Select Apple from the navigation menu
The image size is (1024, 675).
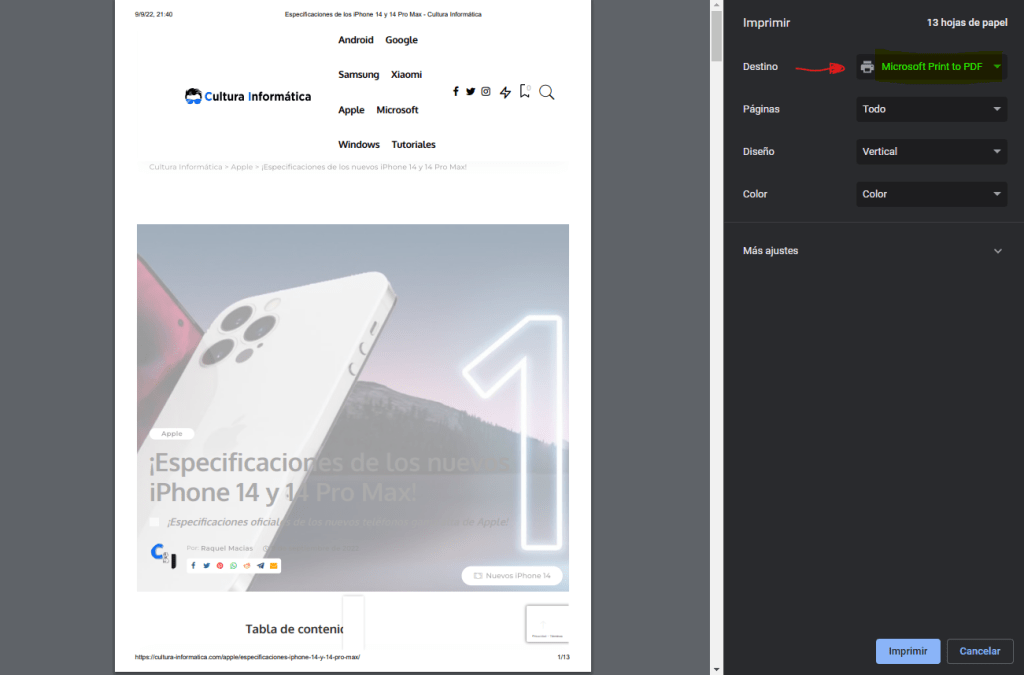click(351, 110)
